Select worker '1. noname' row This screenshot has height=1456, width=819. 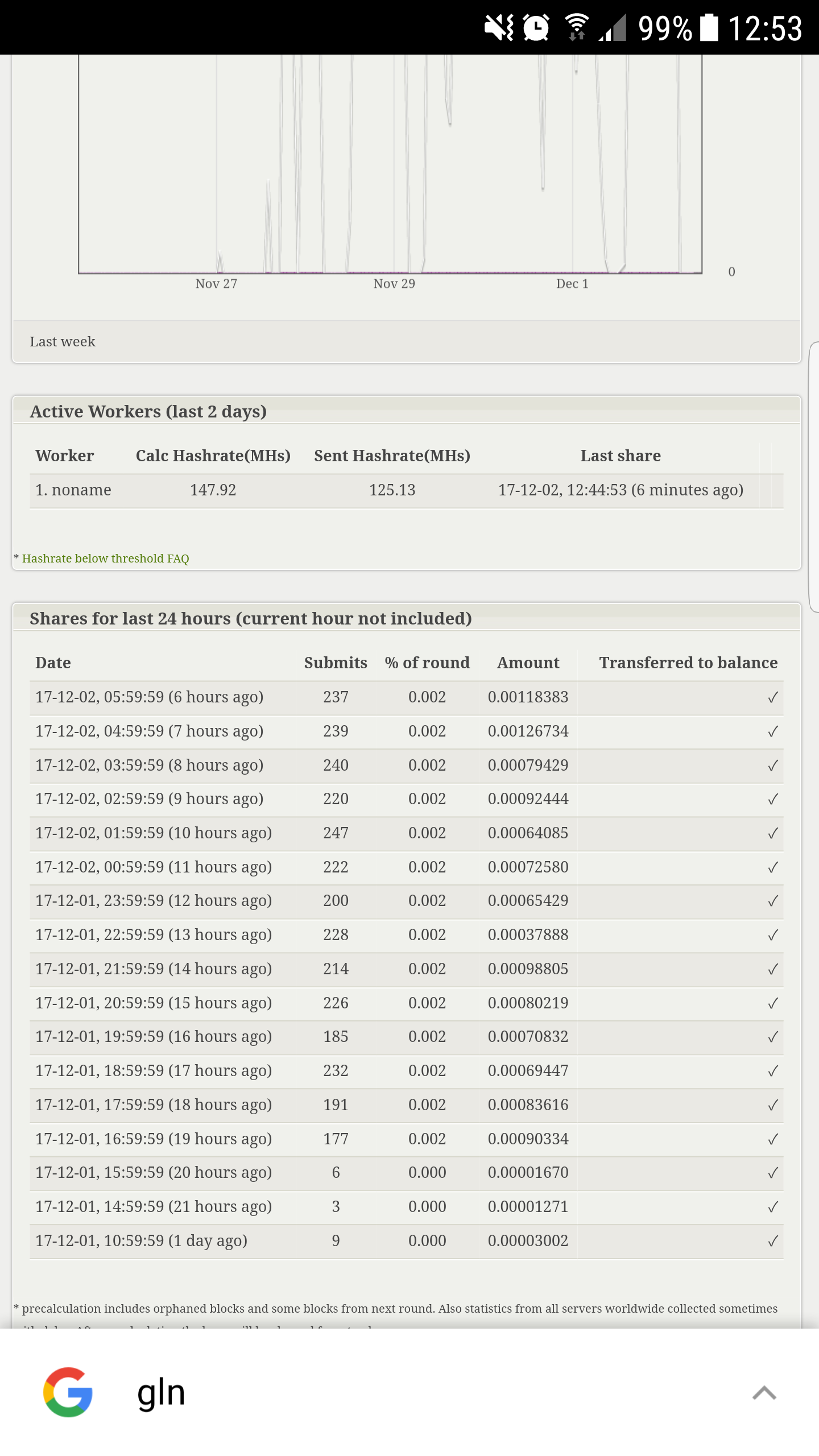(x=406, y=490)
